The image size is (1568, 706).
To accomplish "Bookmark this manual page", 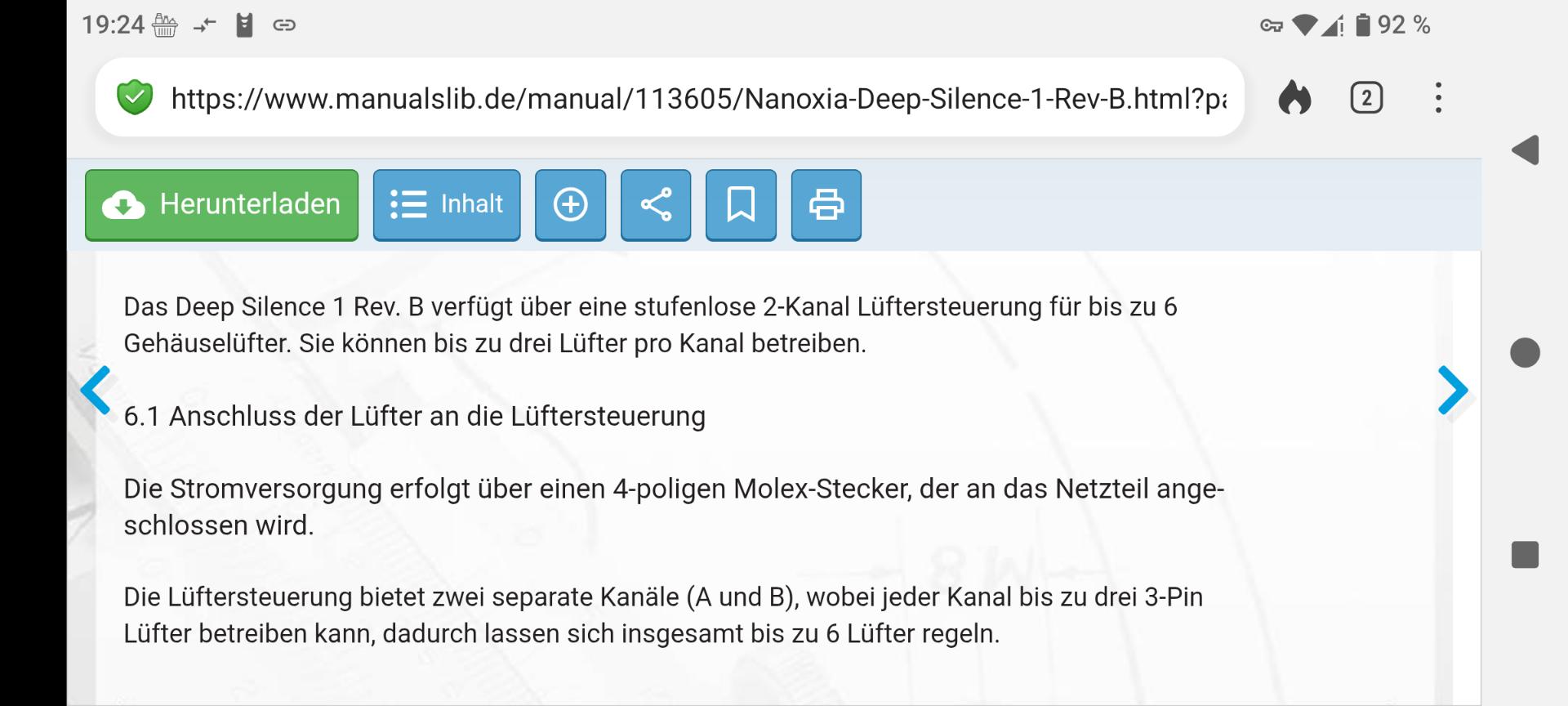I will 741,205.
